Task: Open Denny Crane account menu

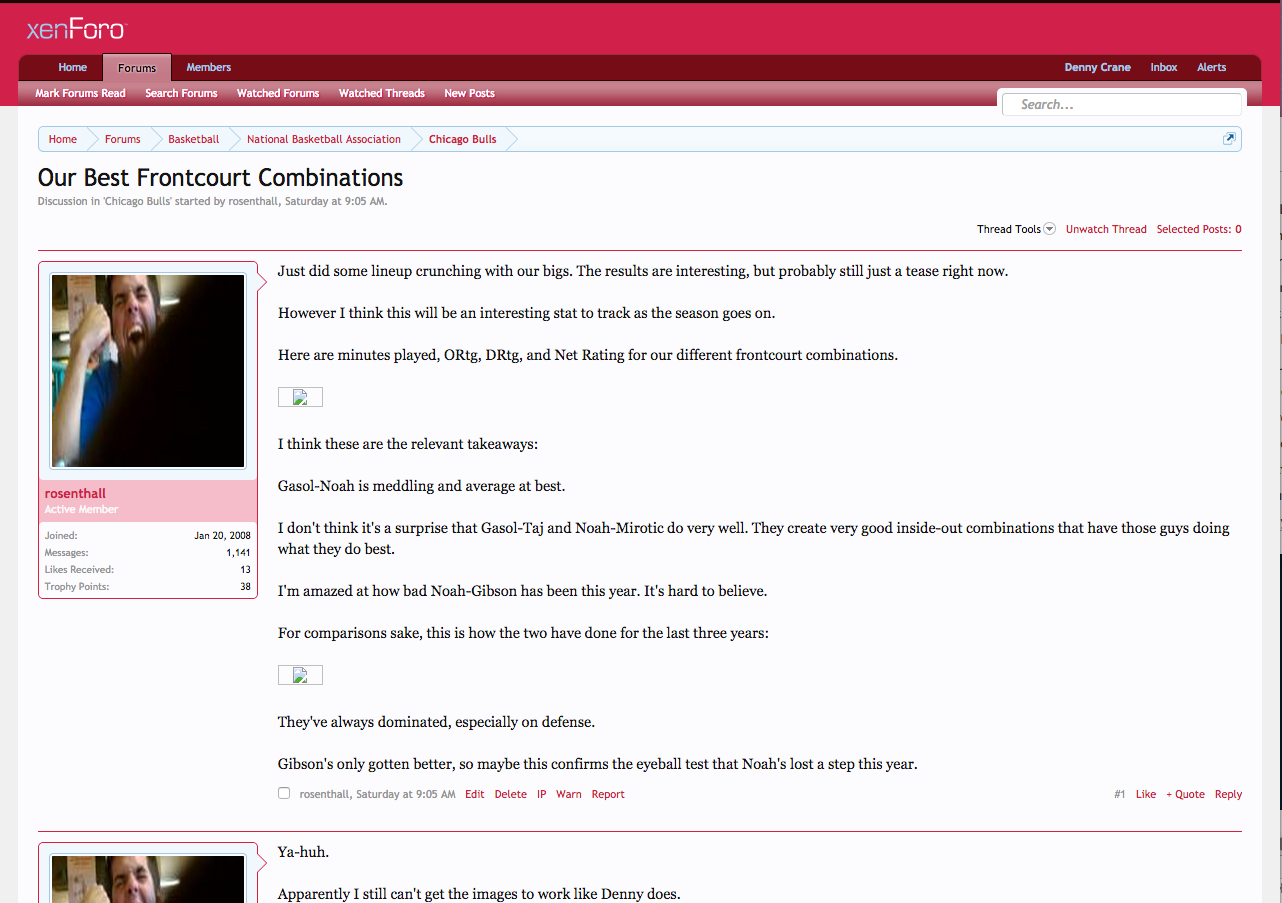Action: tap(1097, 68)
